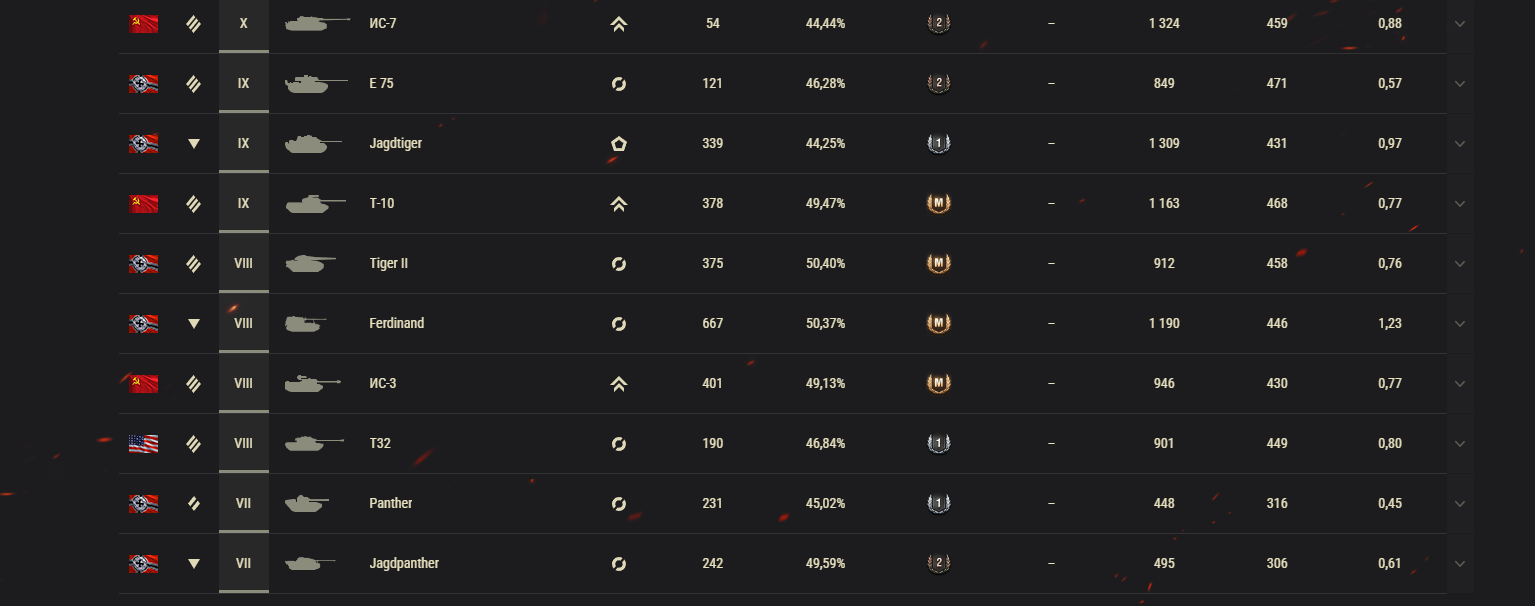
Task: Click the class 2 badge for E 75
Action: [x=938, y=84]
